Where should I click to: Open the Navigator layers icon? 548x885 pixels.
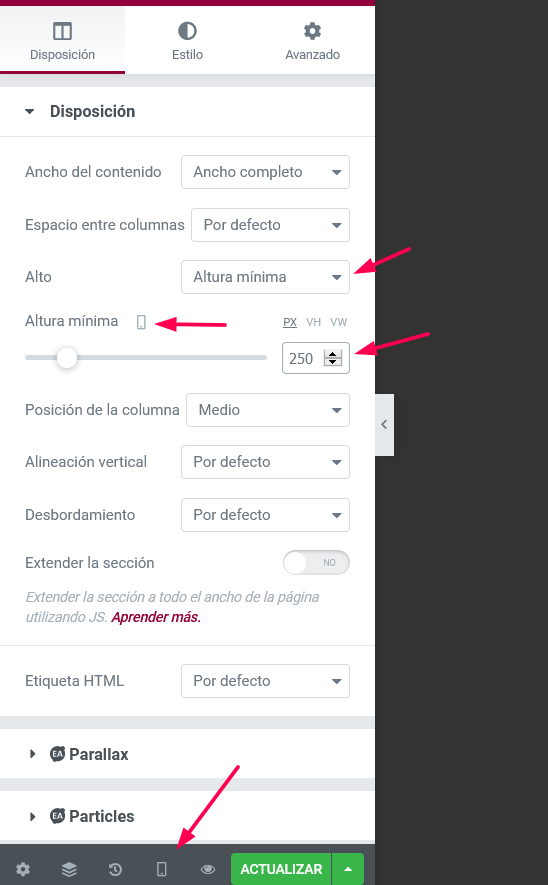tap(69, 869)
